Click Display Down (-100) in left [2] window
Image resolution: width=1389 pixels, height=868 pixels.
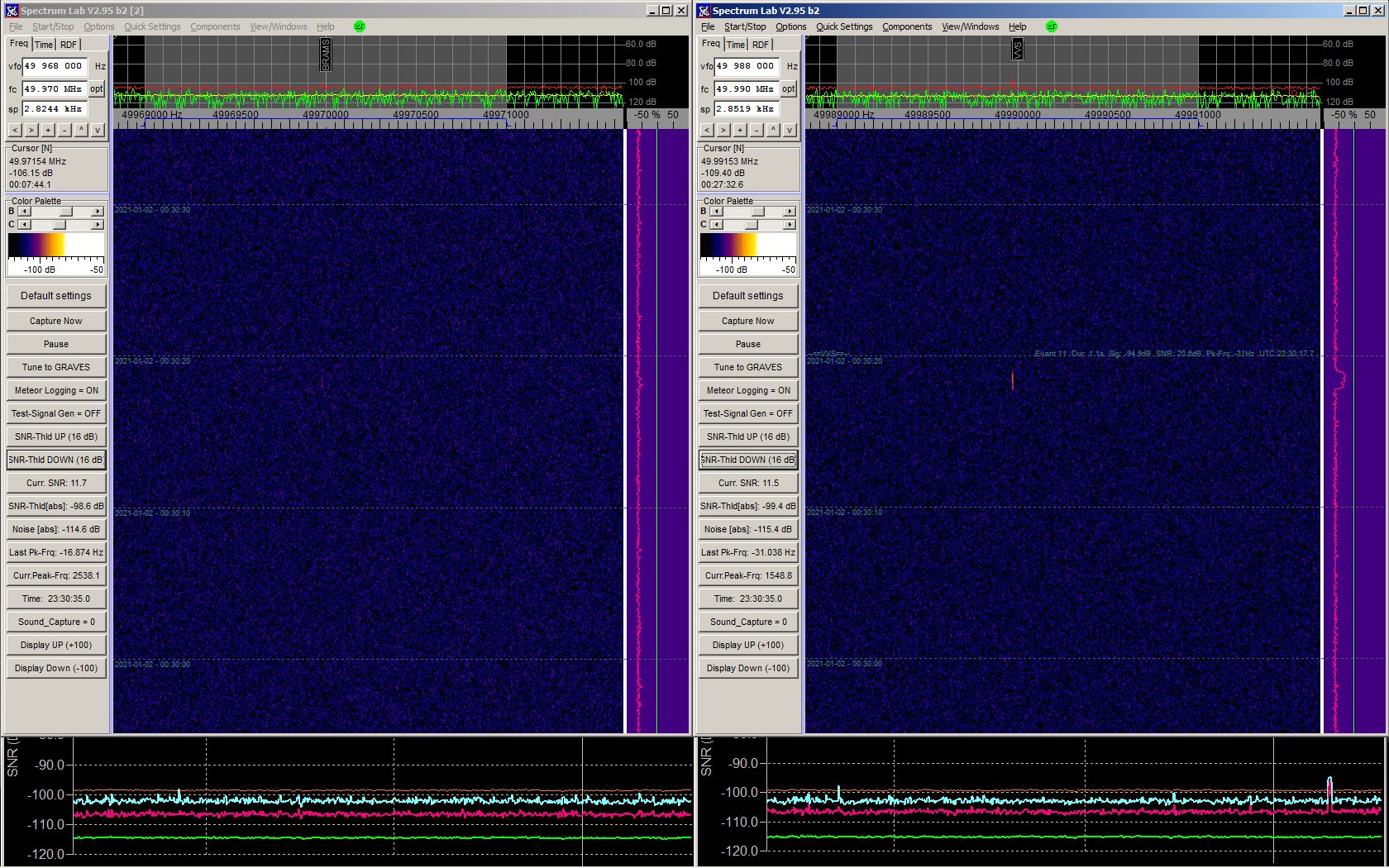pyautogui.click(x=56, y=668)
